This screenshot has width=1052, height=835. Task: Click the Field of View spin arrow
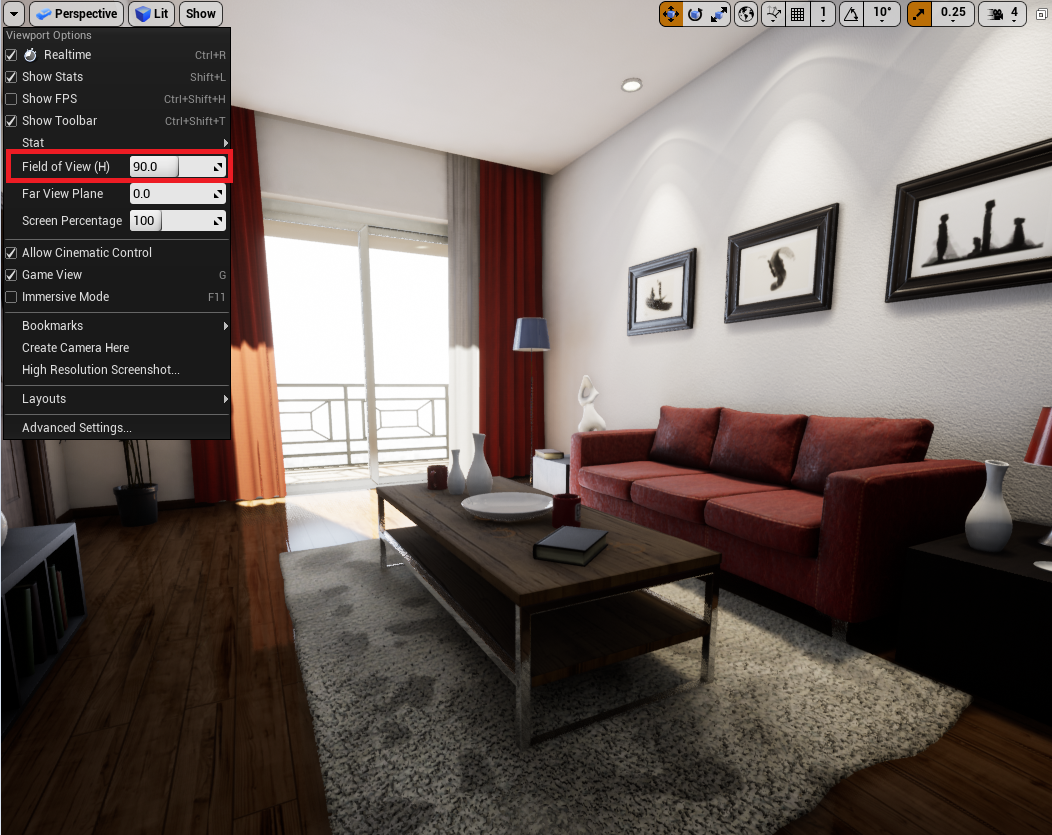click(x=218, y=167)
